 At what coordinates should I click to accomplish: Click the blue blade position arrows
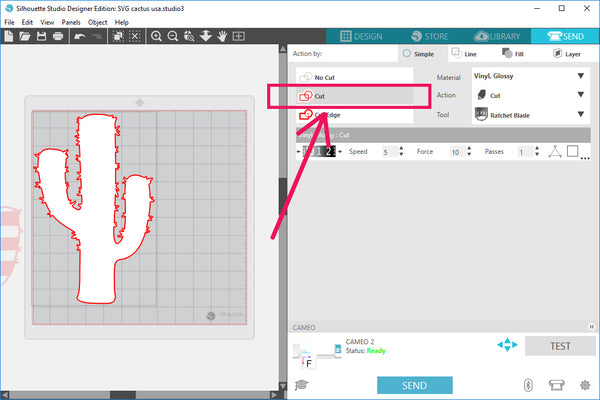pos(507,344)
